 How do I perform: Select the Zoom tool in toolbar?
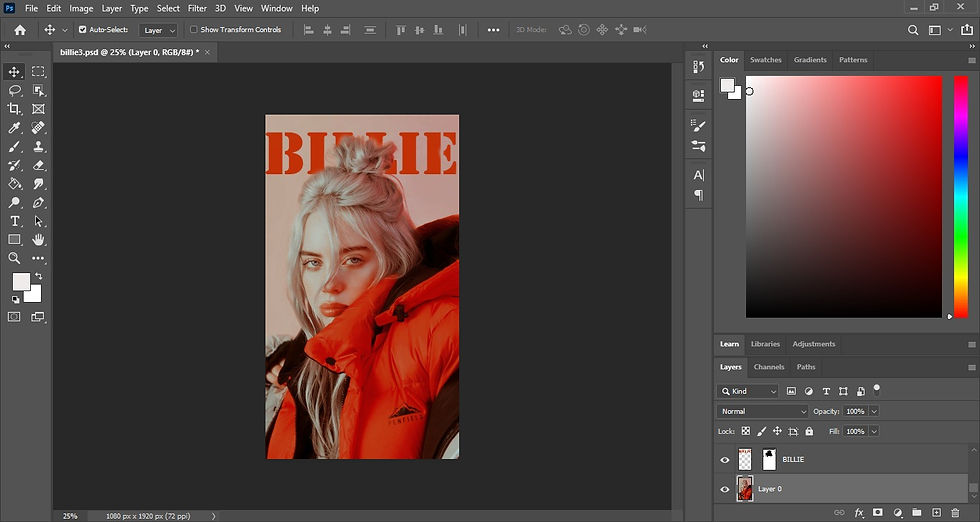tap(15, 258)
